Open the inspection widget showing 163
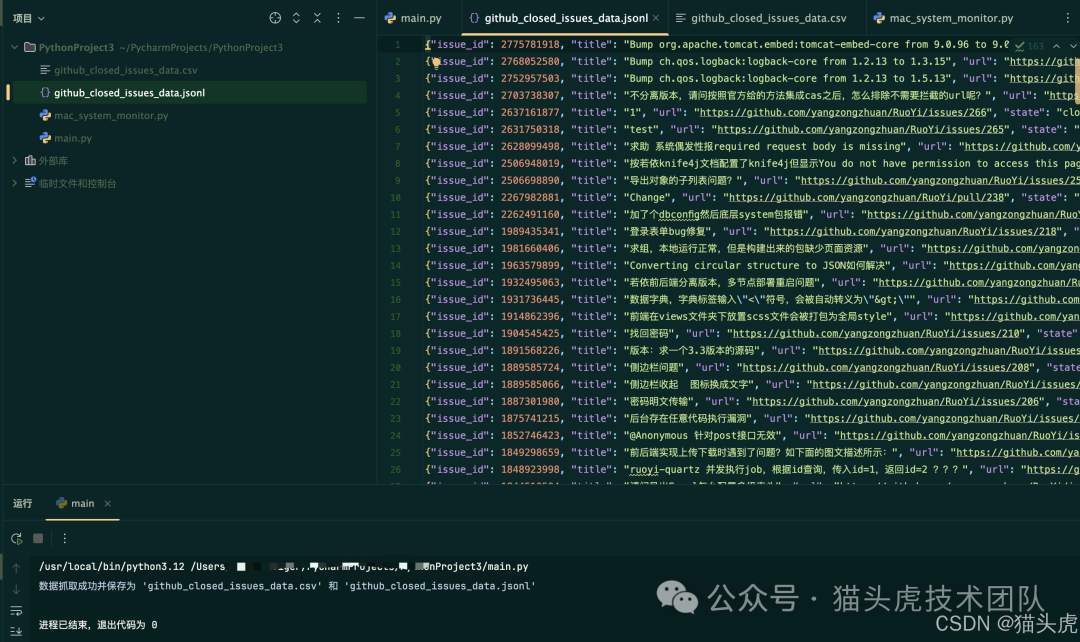Viewport: 1080px width, 642px height. 1030,46
